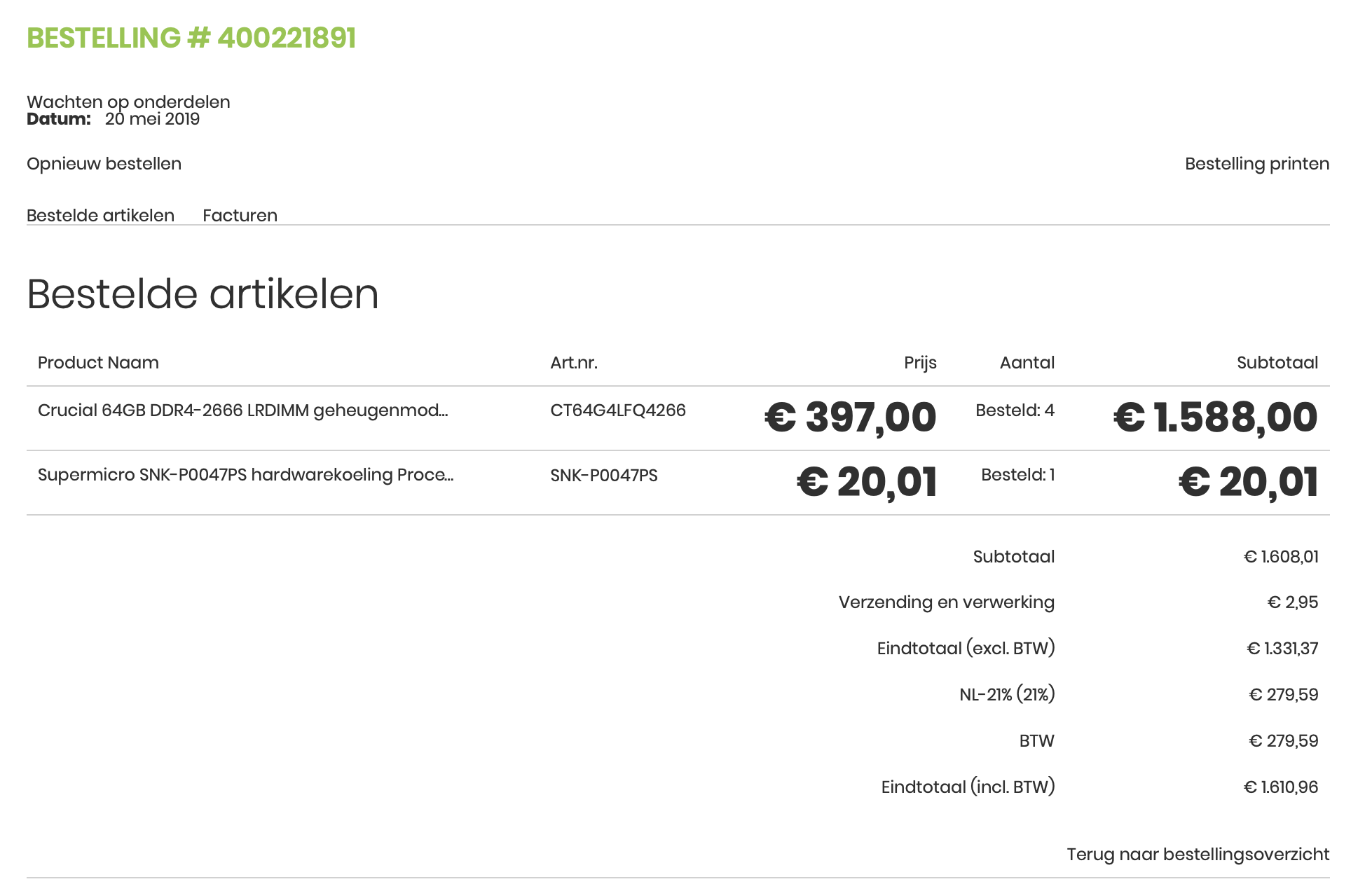Click 'Opnieuw bestellen' reorder link
The image size is (1372, 891).
click(104, 164)
